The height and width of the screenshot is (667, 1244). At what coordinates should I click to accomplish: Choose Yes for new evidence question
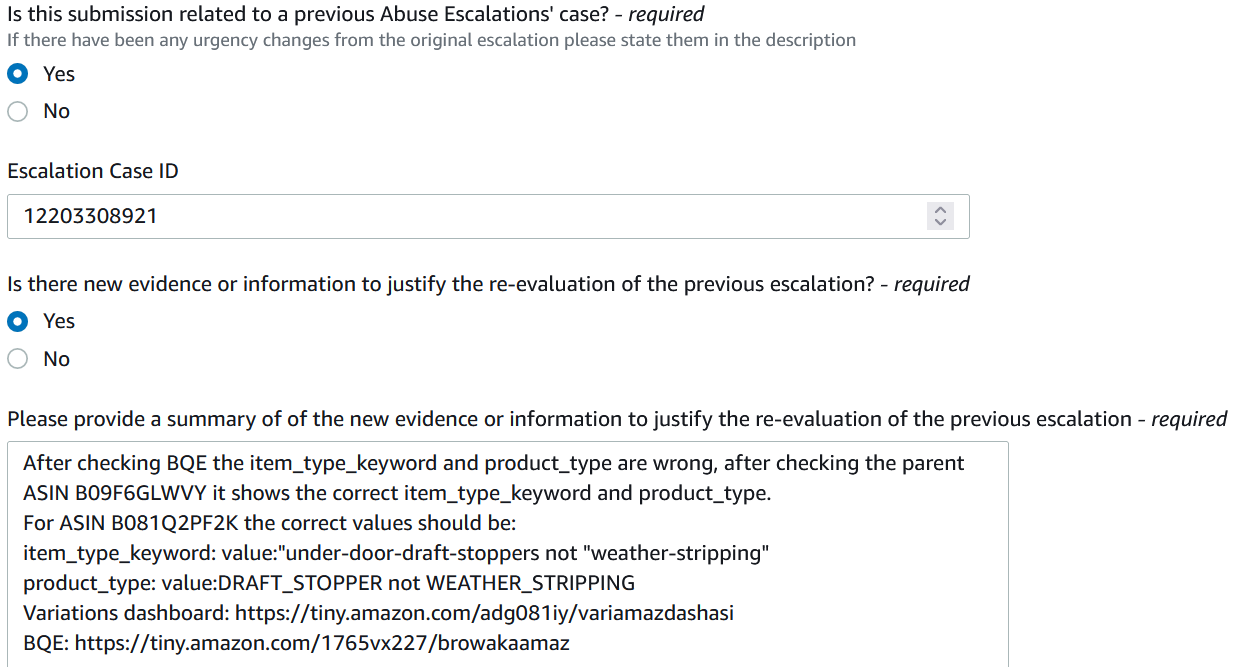click(x=17, y=321)
